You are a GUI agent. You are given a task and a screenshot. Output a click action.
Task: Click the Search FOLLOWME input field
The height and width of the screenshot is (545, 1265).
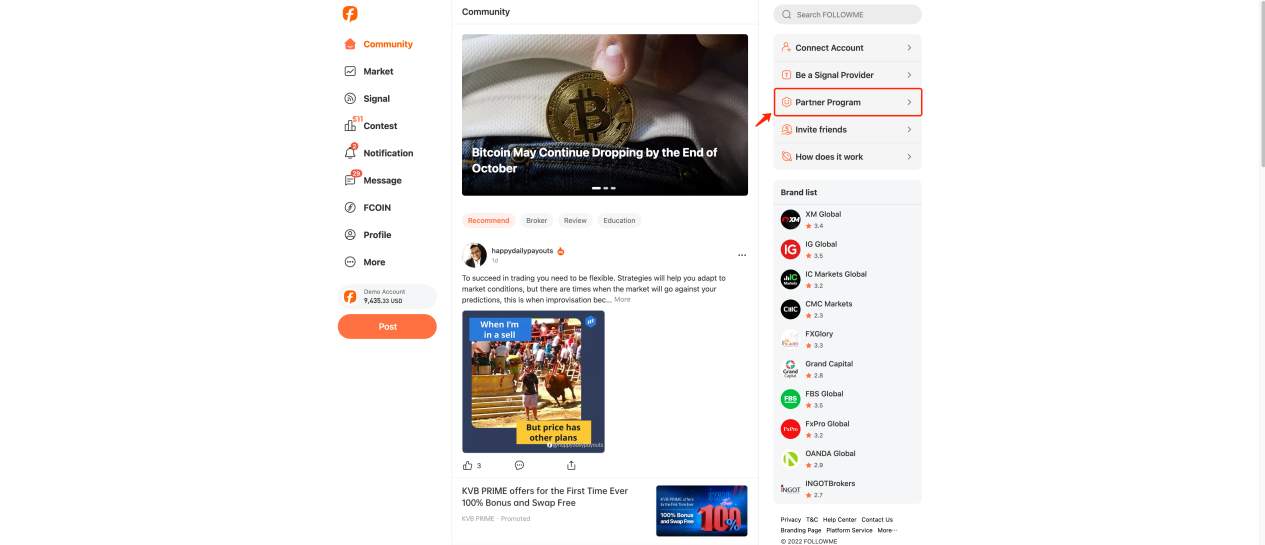coord(848,14)
